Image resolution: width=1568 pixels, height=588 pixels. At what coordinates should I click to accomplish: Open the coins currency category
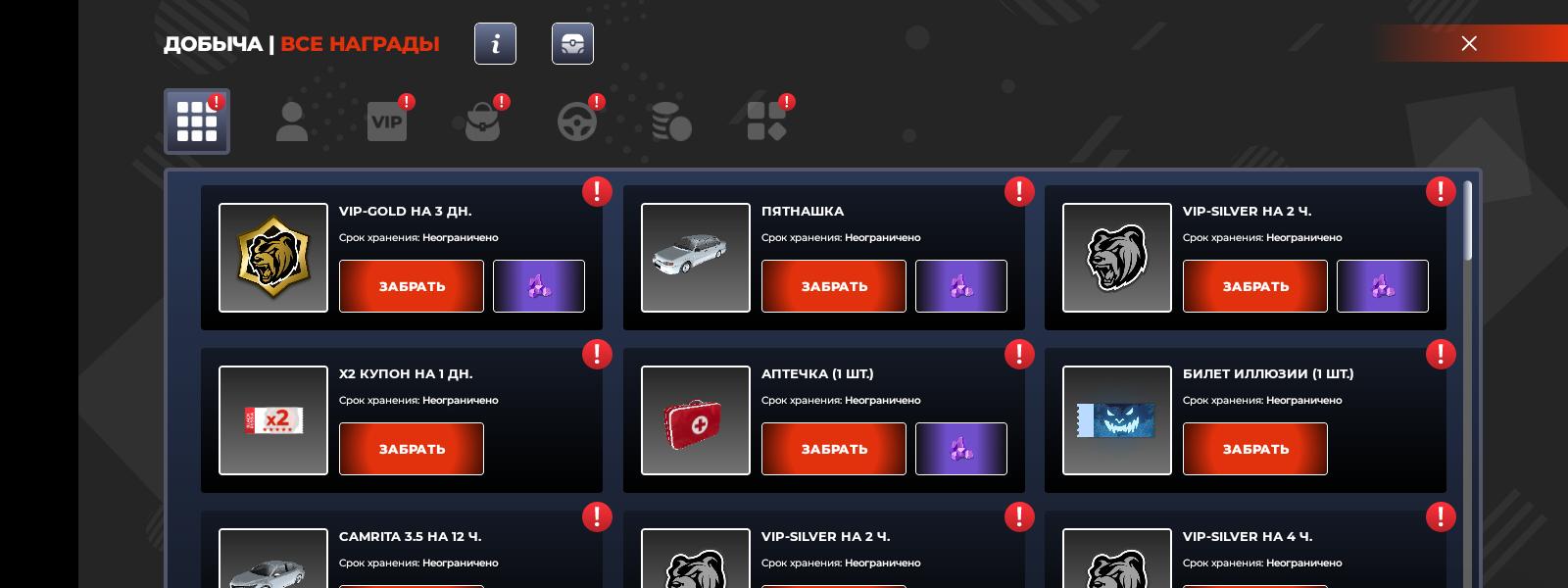tap(672, 122)
